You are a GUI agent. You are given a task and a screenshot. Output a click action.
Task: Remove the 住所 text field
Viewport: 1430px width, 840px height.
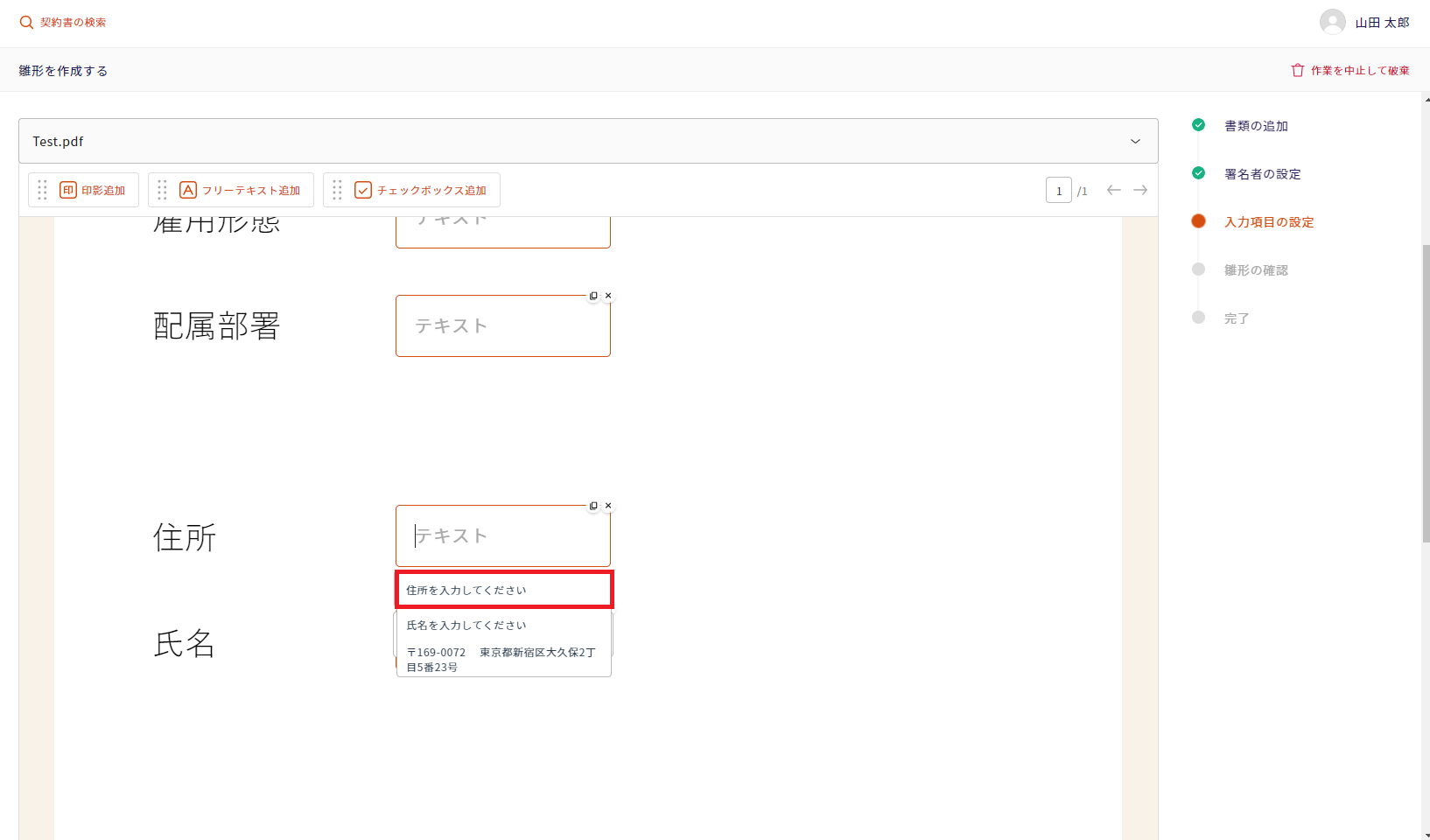coord(608,506)
